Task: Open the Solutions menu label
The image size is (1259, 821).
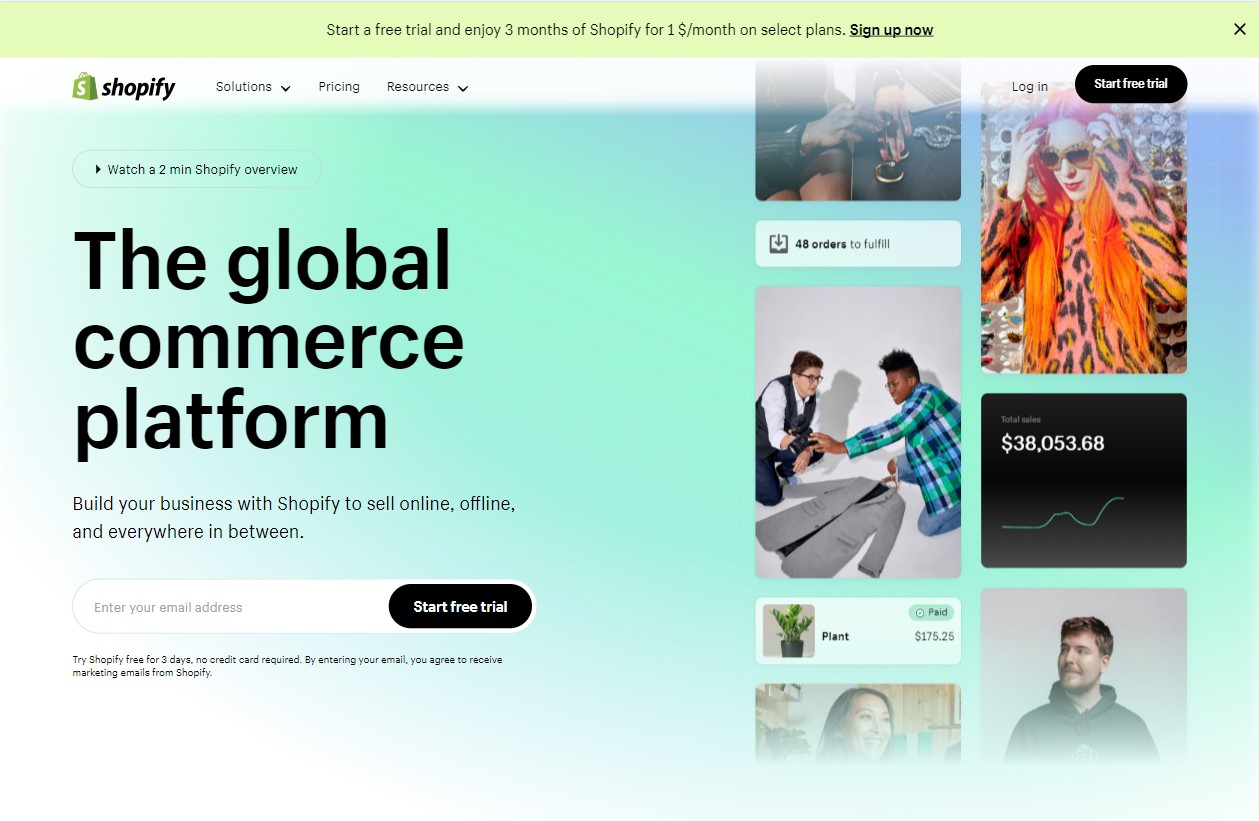Action: [244, 87]
